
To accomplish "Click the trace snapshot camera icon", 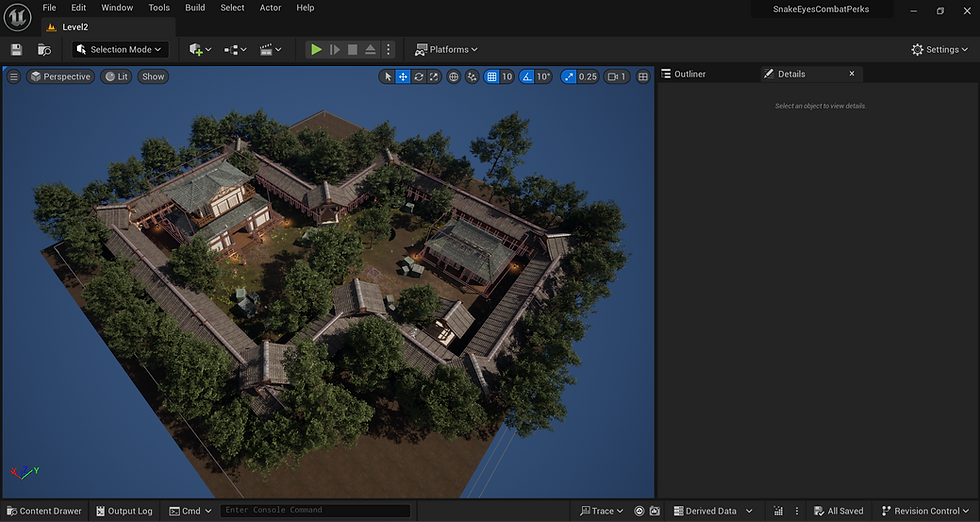I will click(654, 511).
